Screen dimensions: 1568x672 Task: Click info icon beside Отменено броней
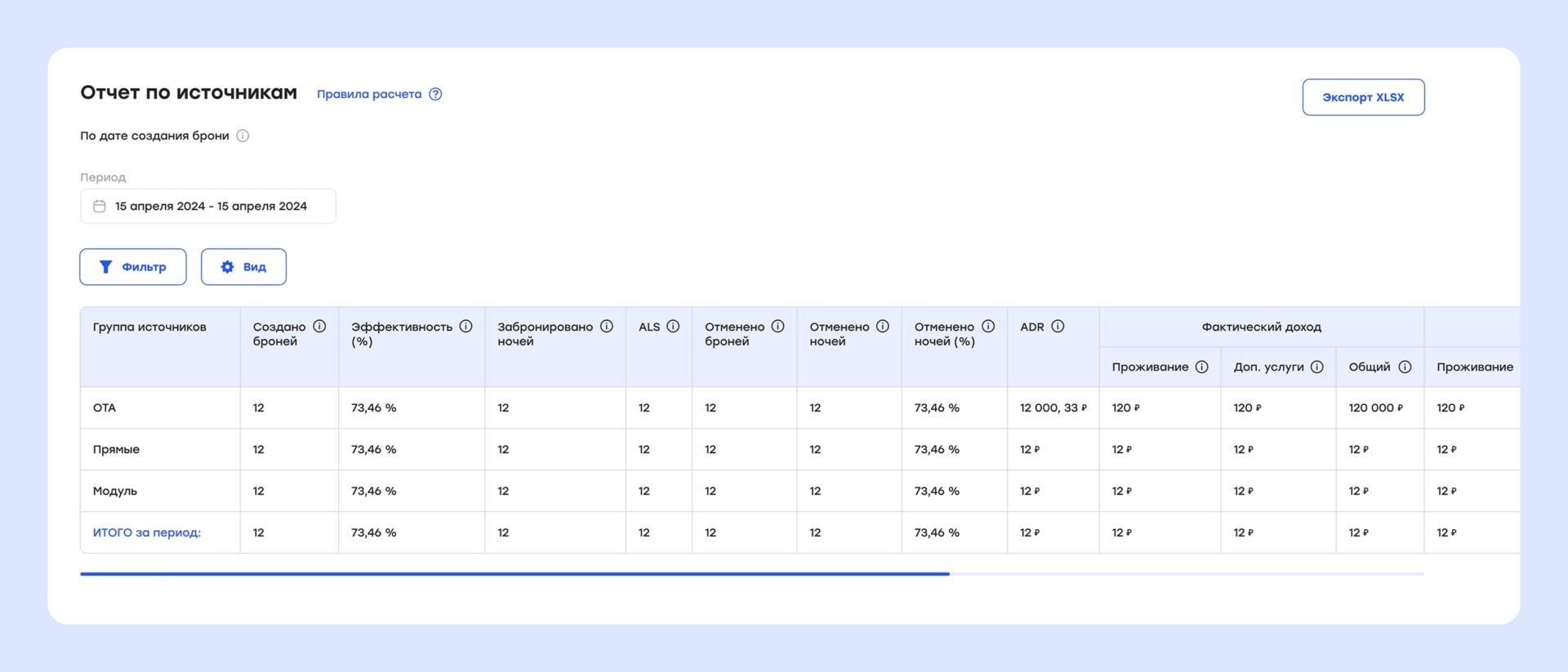pyautogui.click(x=777, y=327)
